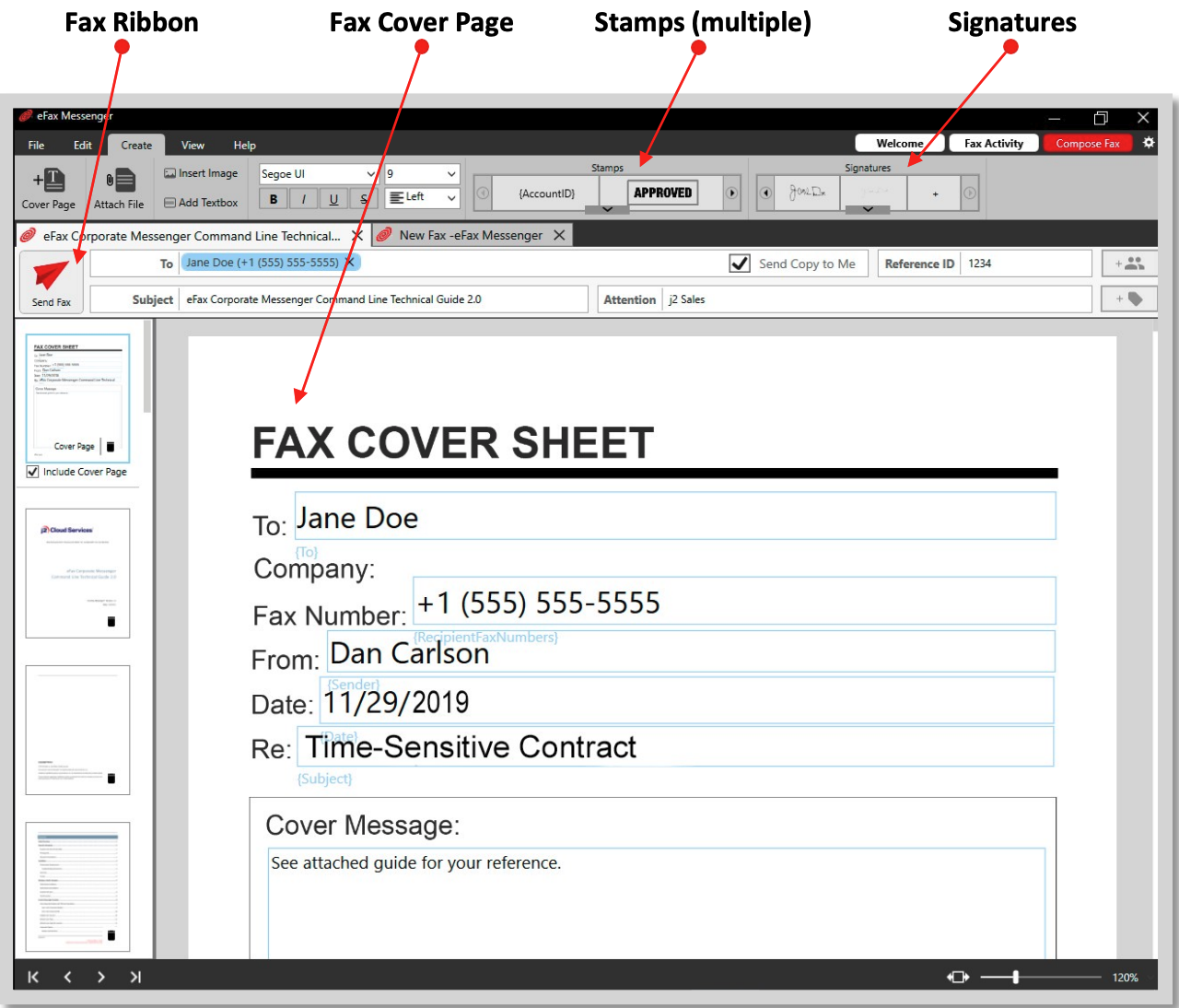Open the Segoe UI font dropdown

[x=319, y=174]
